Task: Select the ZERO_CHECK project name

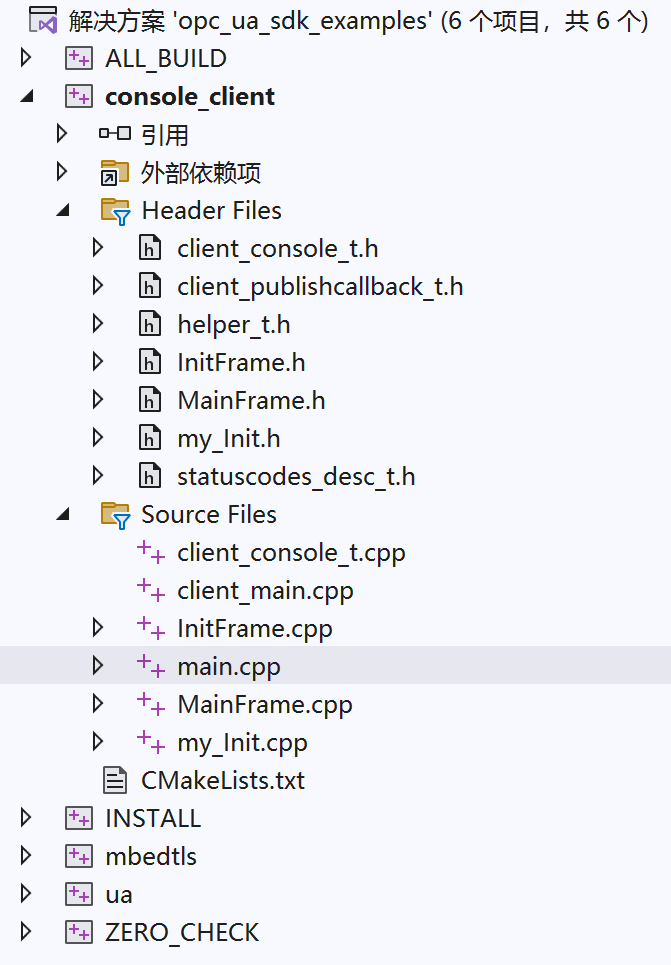Action: [x=182, y=932]
